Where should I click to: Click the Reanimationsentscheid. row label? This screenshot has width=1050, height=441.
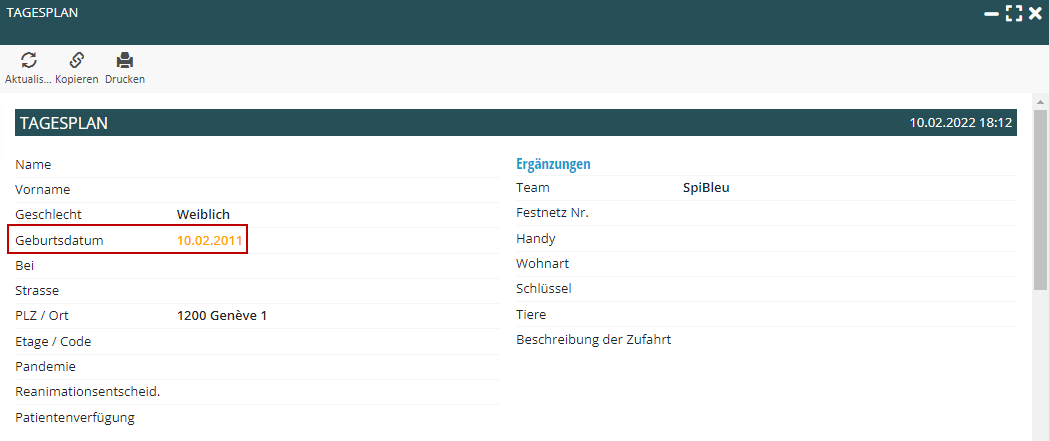coord(88,391)
